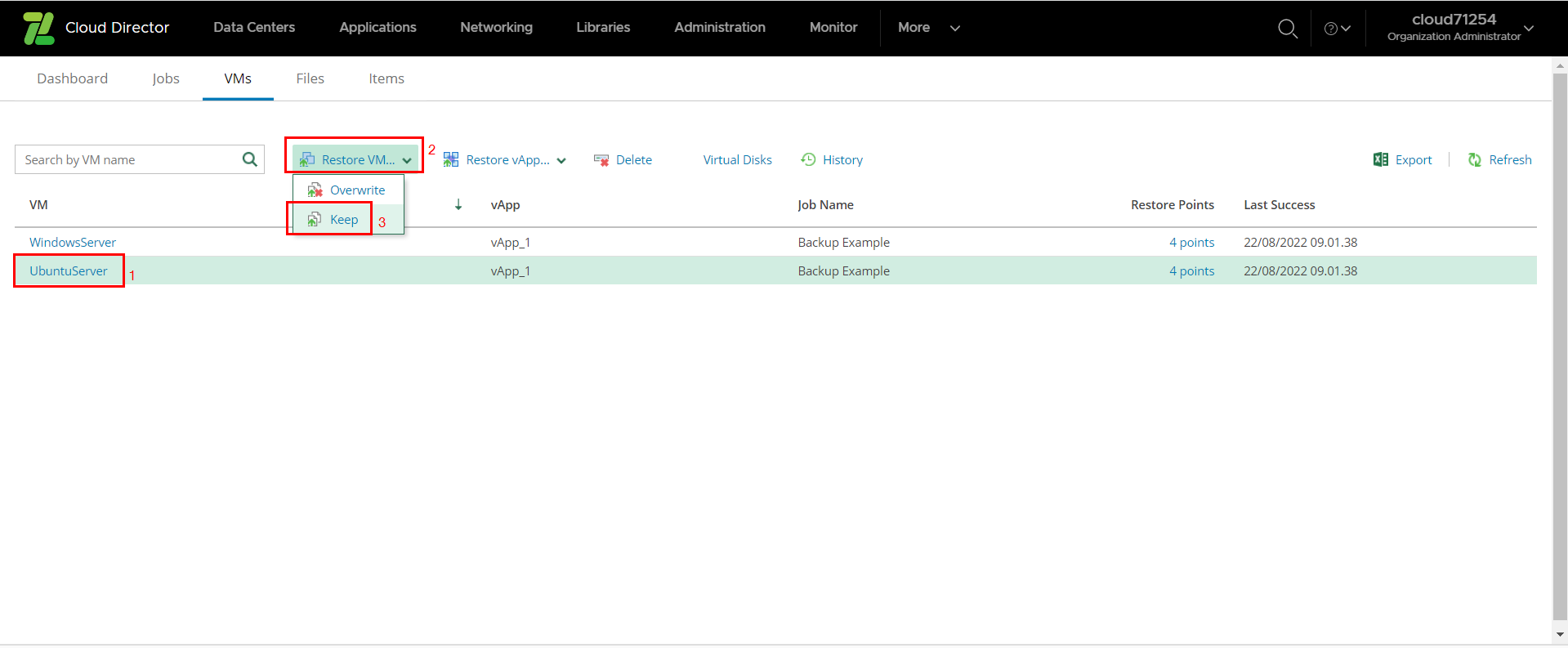The width and height of the screenshot is (1568, 648).
Task: Click the Keep option icon
Action: coord(315,219)
